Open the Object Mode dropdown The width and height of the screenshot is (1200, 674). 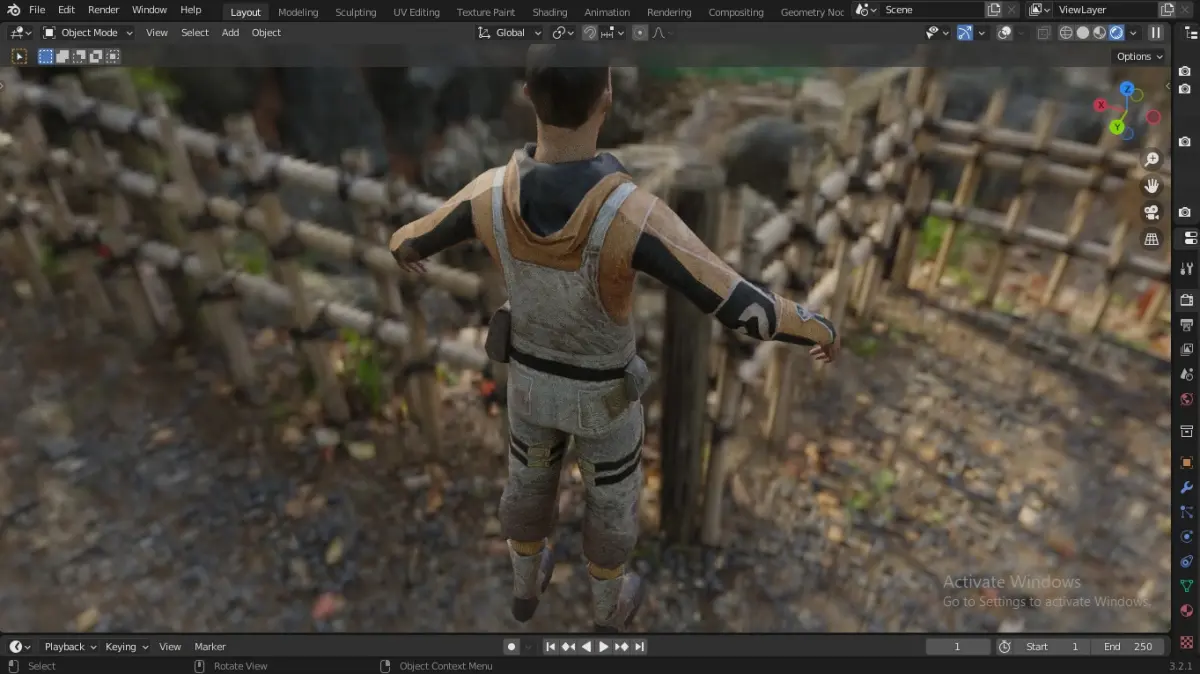pyautogui.click(x=89, y=32)
